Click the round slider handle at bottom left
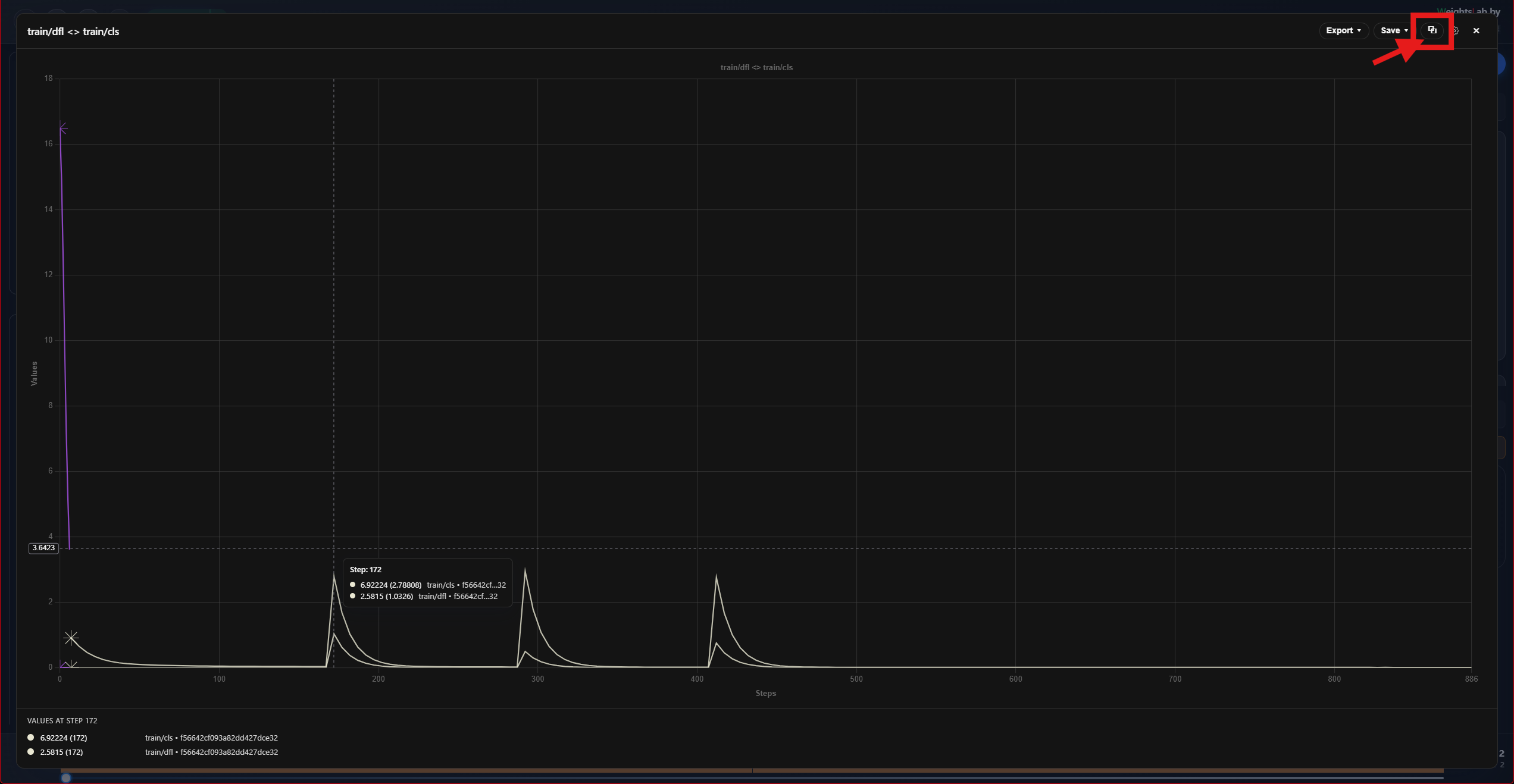The width and height of the screenshot is (1514, 784). pos(66,778)
